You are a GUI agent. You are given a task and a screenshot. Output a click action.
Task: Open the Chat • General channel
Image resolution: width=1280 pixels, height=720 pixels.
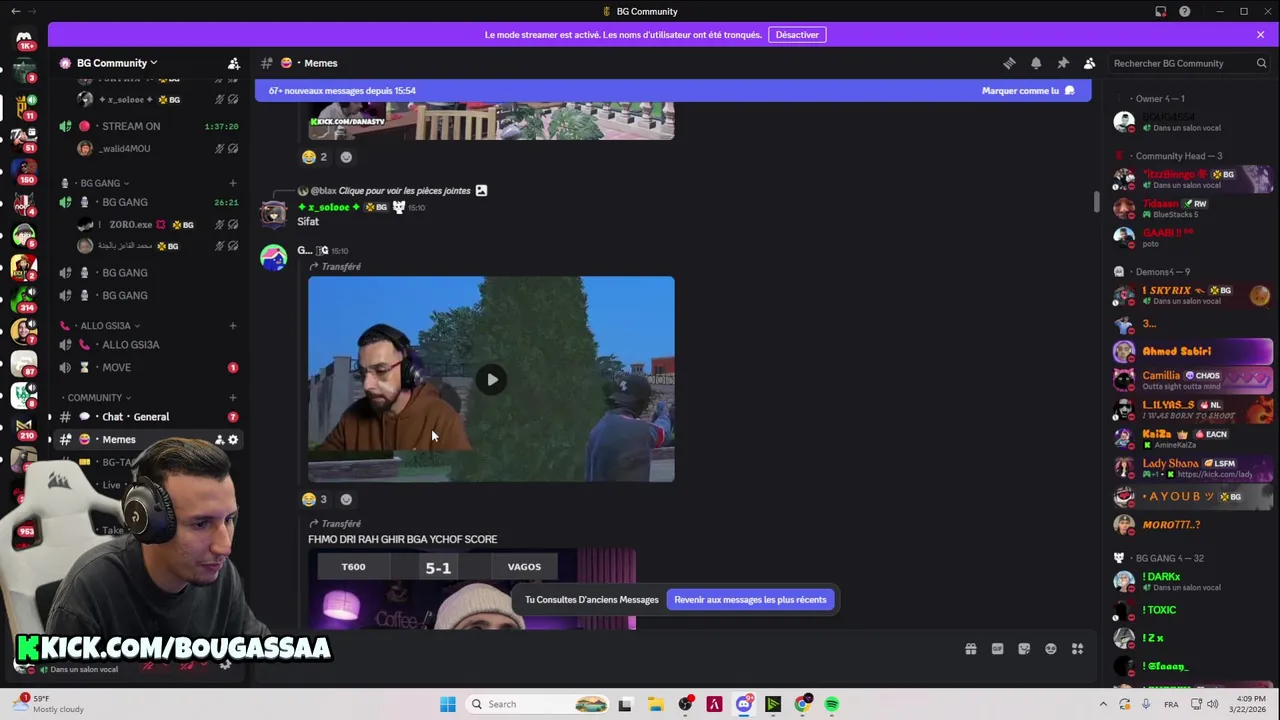[148, 417]
